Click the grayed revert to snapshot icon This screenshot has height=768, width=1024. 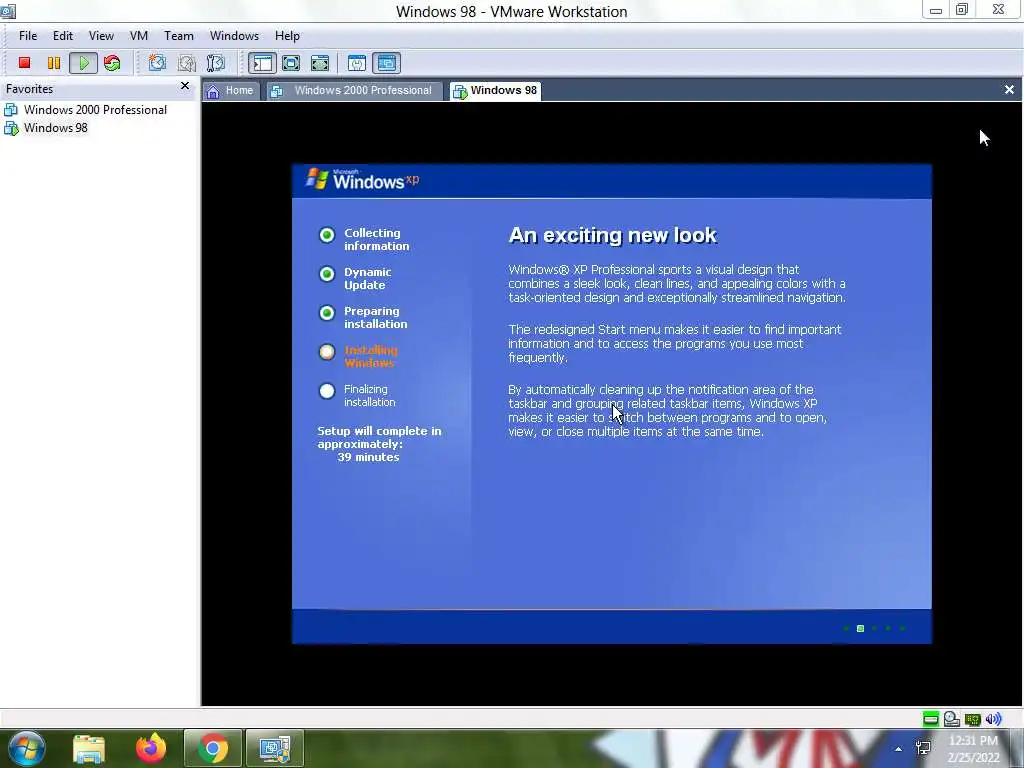pyautogui.click(x=187, y=63)
